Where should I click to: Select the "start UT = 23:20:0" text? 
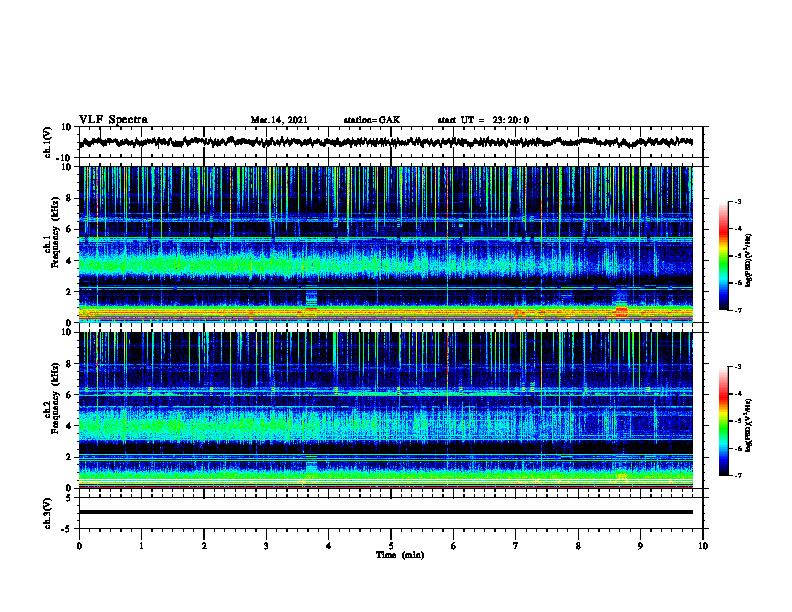tap(483, 120)
